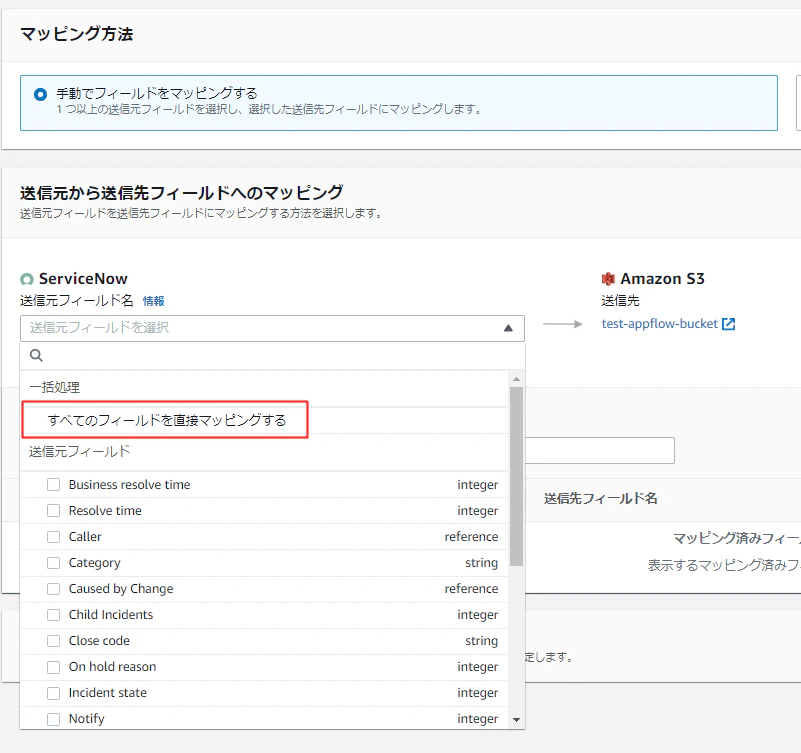This screenshot has height=753, width=801.
Task: Enable the Caused by Change checkbox
Action: coord(54,589)
